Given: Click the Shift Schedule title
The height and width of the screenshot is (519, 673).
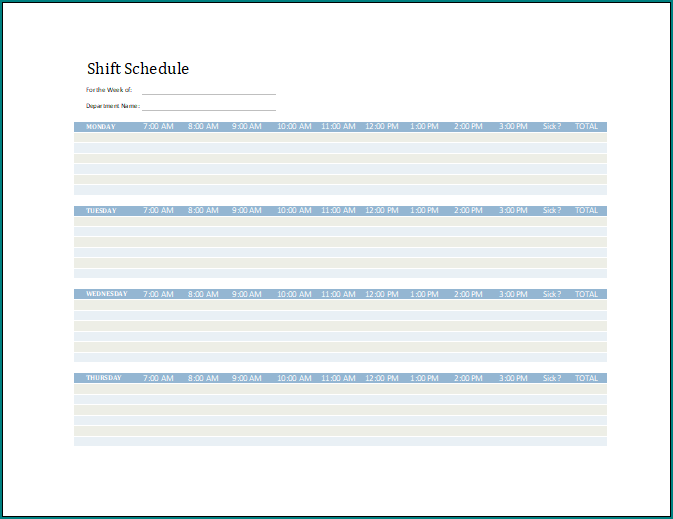Looking at the screenshot, I should [138, 69].
